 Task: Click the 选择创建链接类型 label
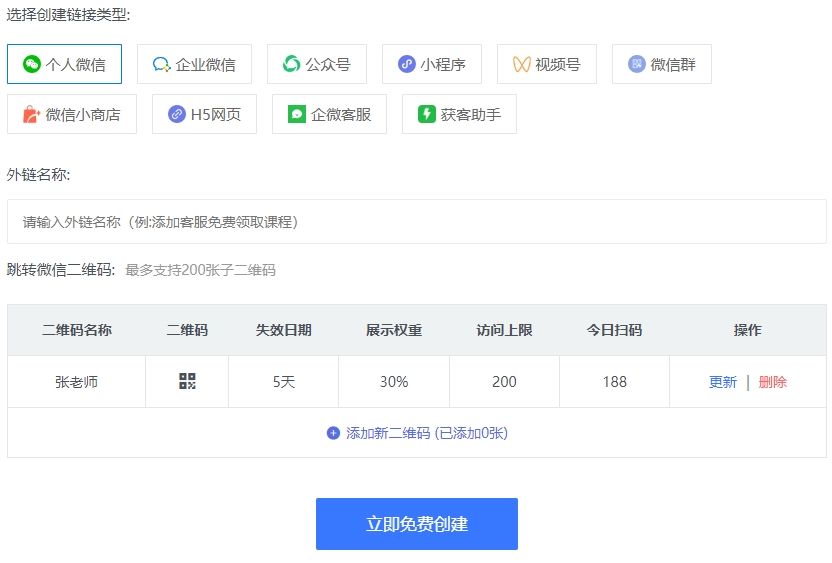tap(68, 14)
